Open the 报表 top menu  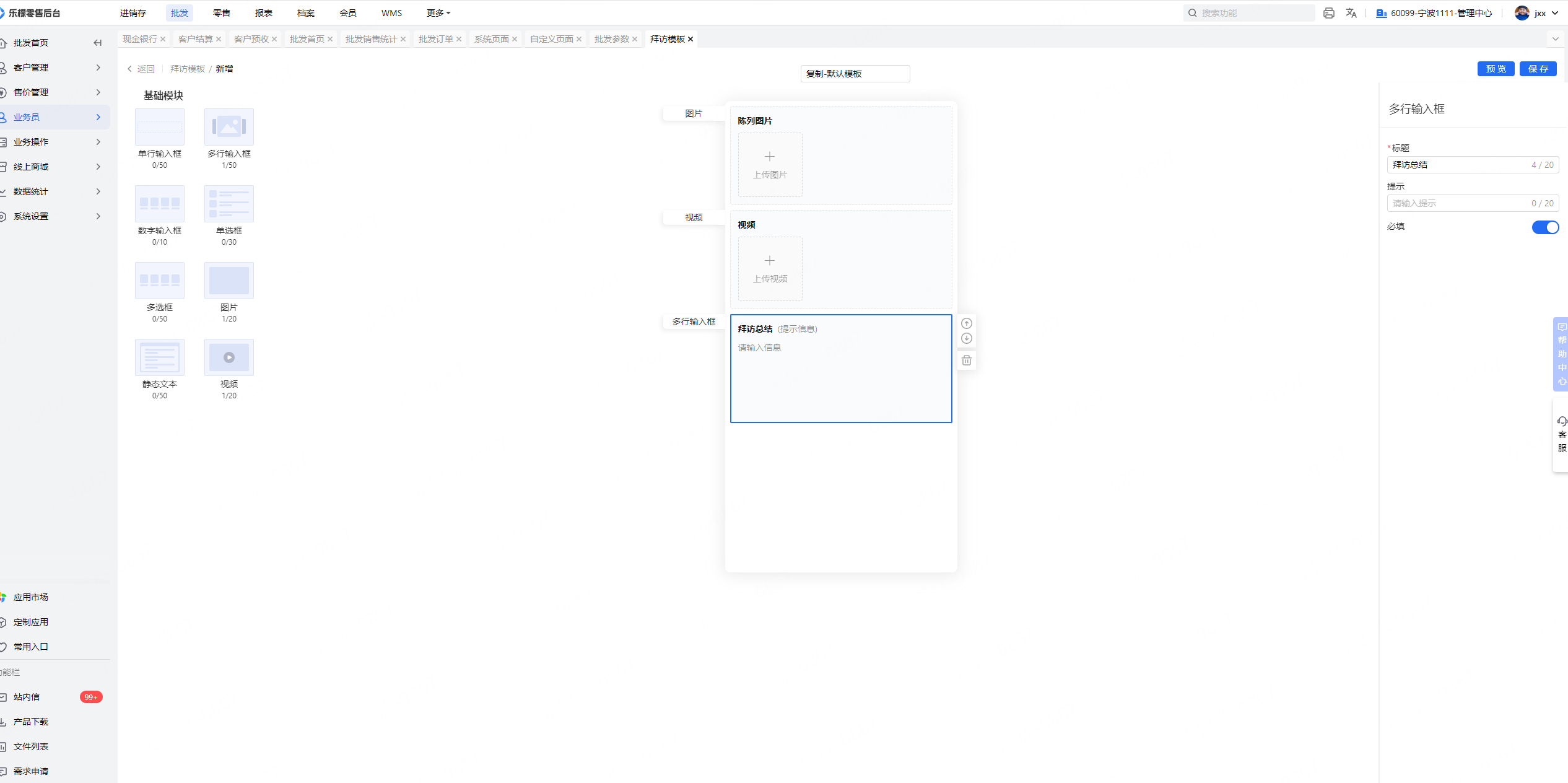263,13
